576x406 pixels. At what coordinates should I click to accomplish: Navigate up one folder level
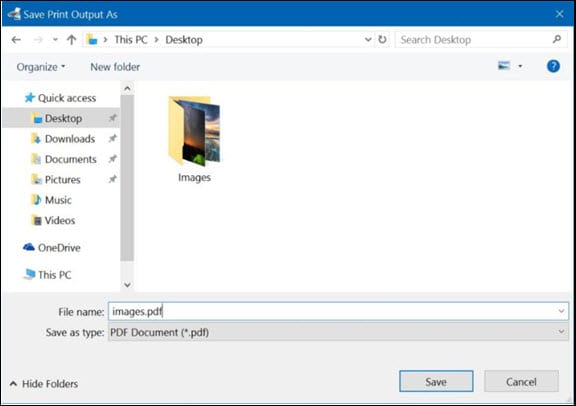72,40
